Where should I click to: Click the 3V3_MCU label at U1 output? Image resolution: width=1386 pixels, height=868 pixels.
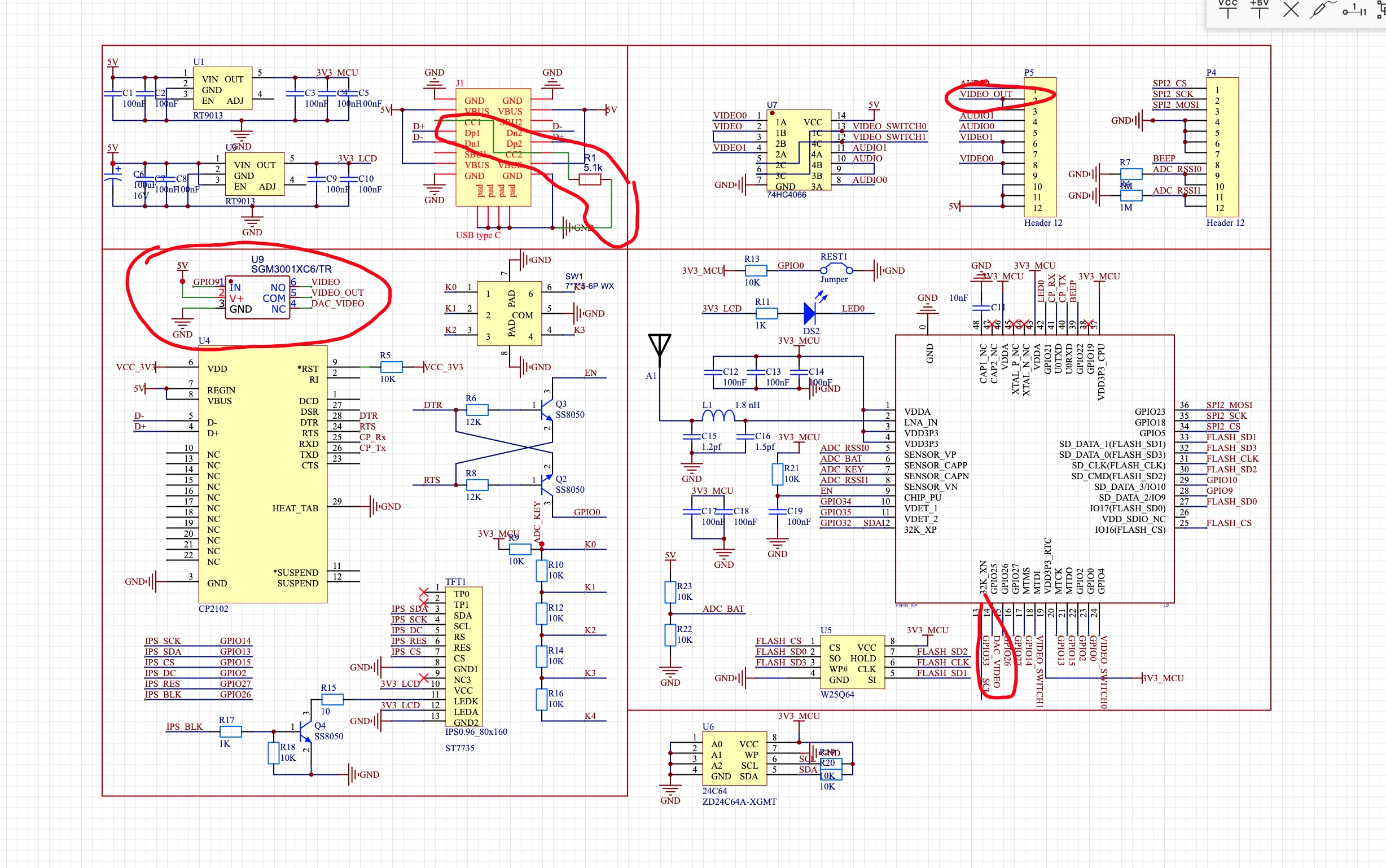point(337,73)
